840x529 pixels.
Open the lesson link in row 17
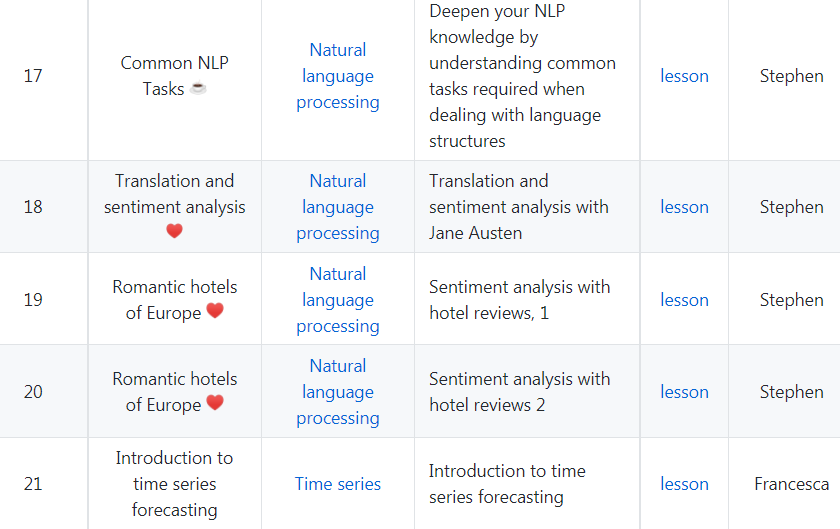[684, 76]
